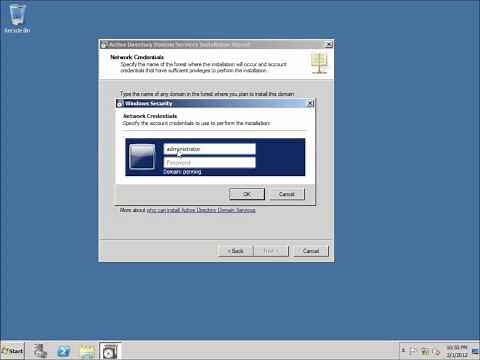
Task: Select the user account picture tile
Action: (142, 157)
